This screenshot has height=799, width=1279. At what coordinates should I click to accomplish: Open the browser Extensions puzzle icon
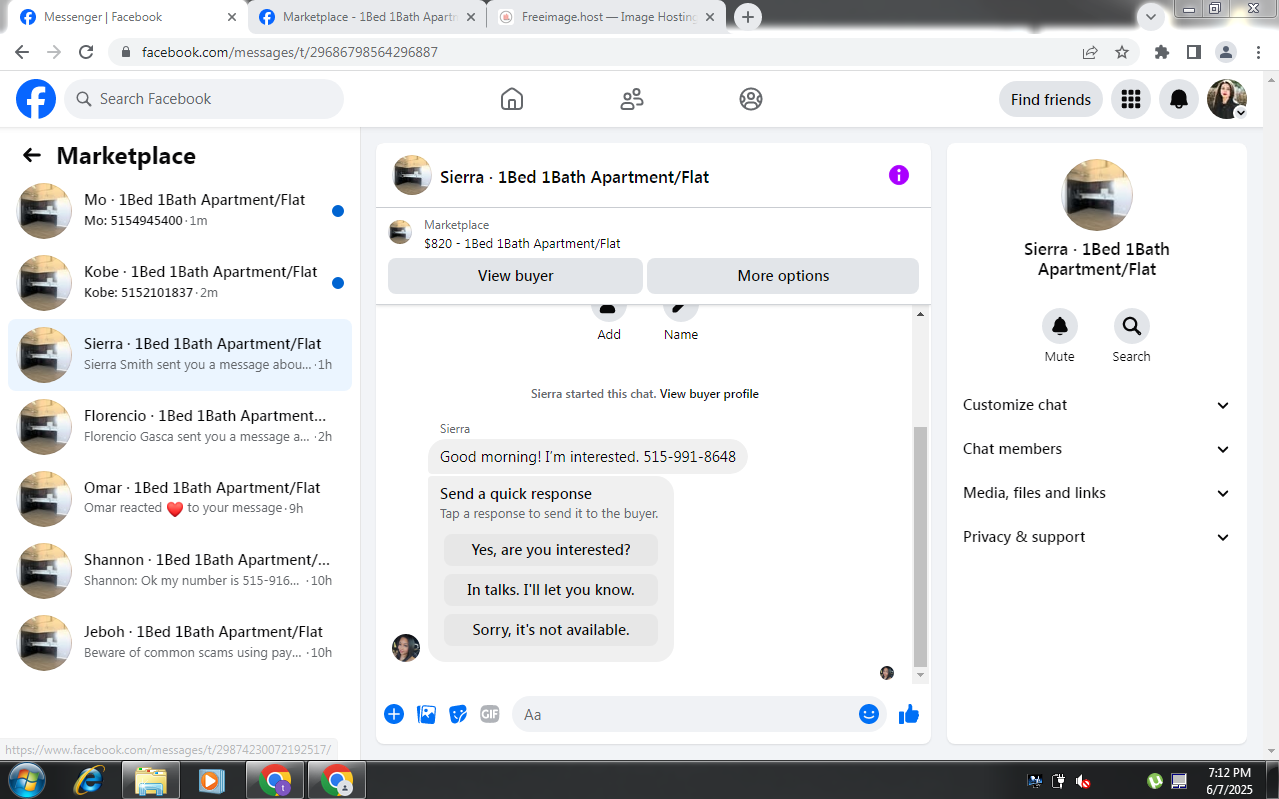click(x=1162, y=52)
